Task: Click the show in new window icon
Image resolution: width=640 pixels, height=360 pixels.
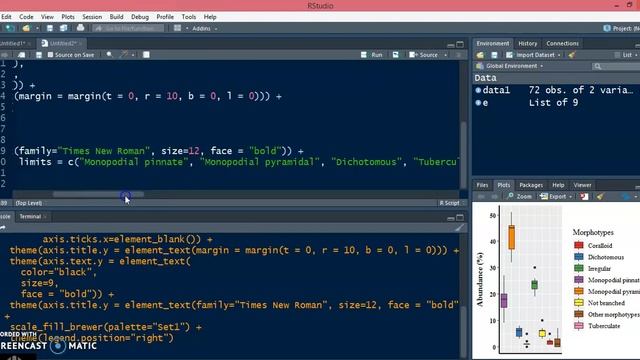Action: click(x=21, y=55)
